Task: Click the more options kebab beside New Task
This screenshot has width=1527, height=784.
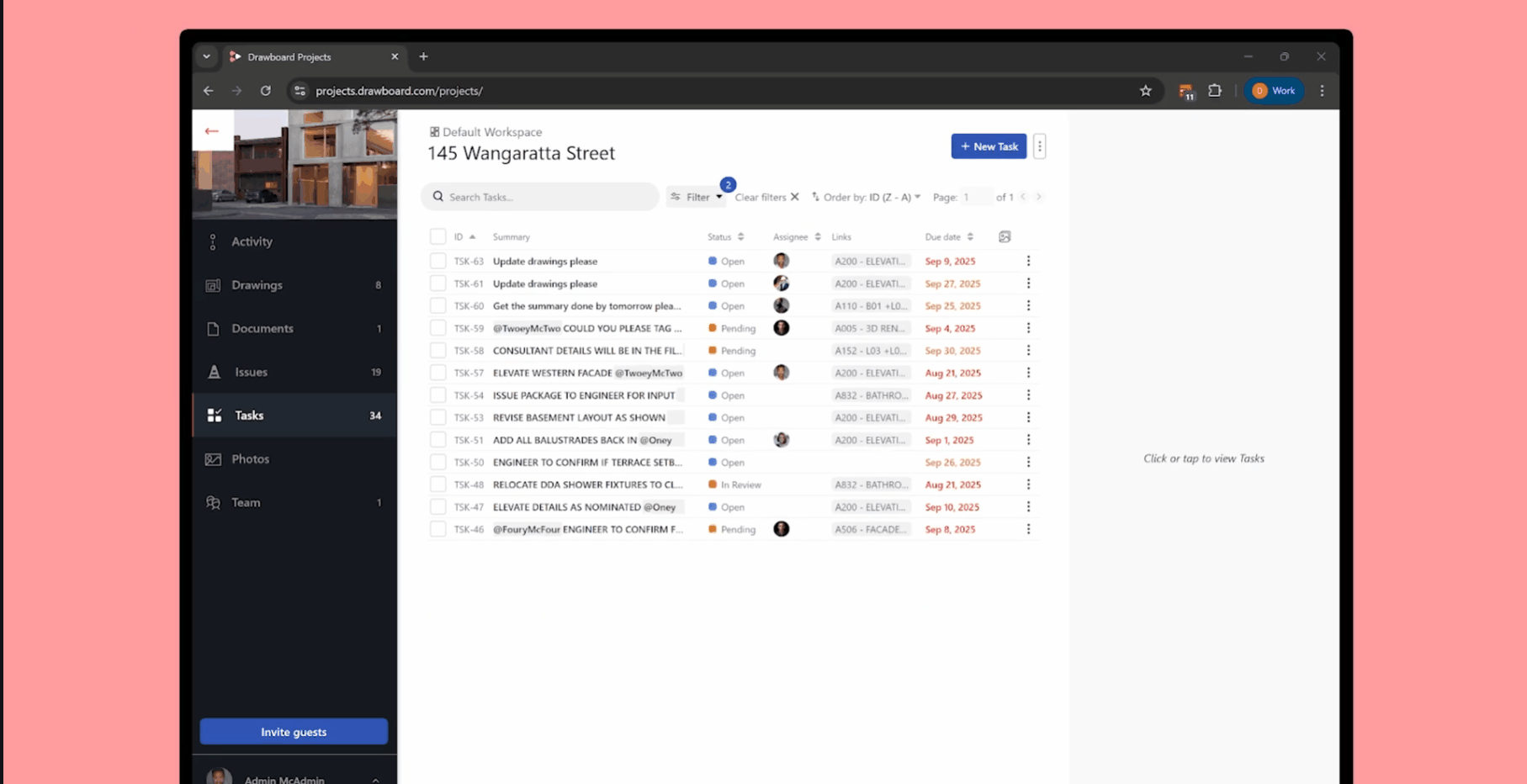Action: (1040, 146)
